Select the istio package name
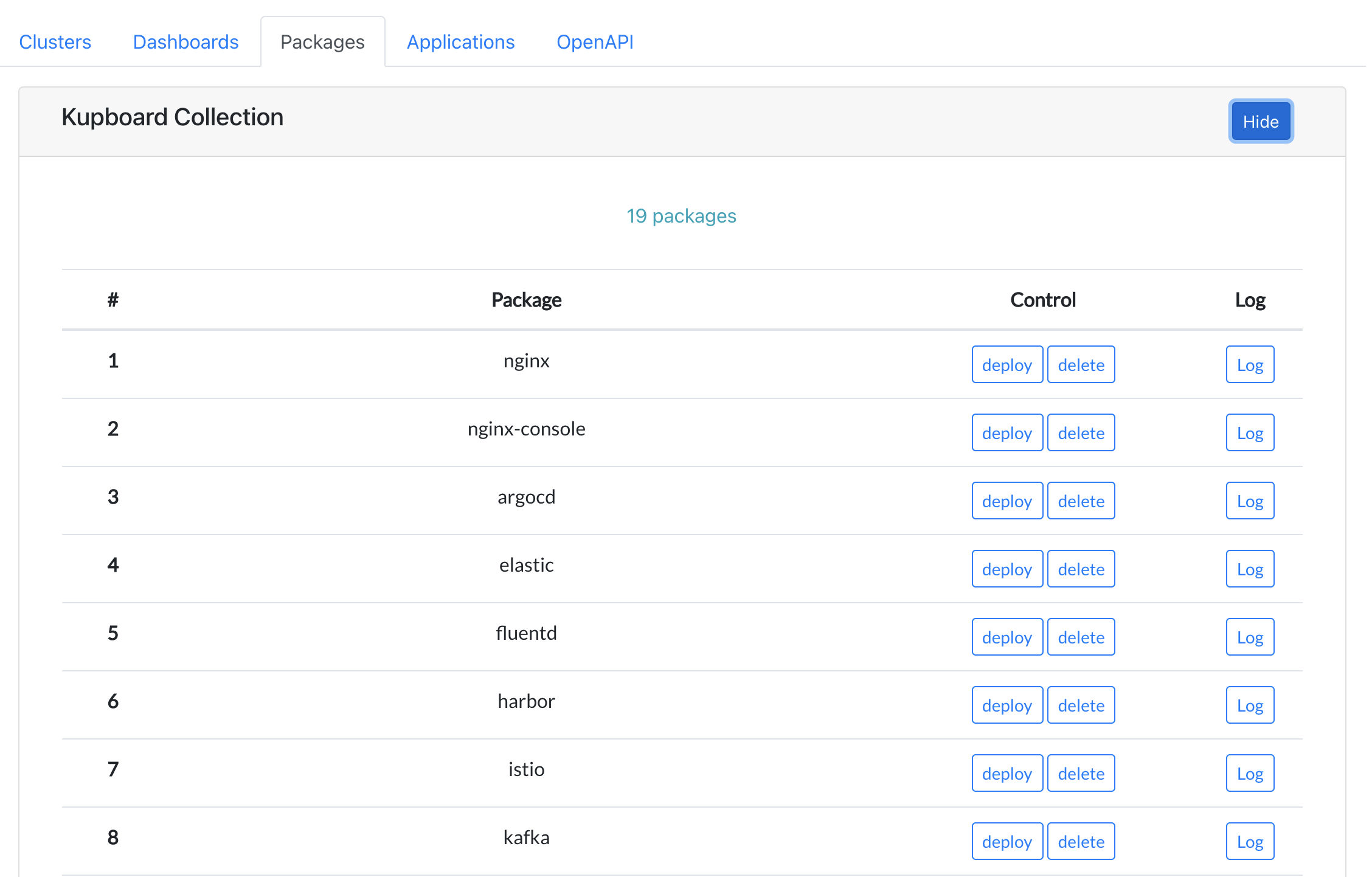This screenshot has height=877, width=1372. pyautogui.click(x=526, y=769)
